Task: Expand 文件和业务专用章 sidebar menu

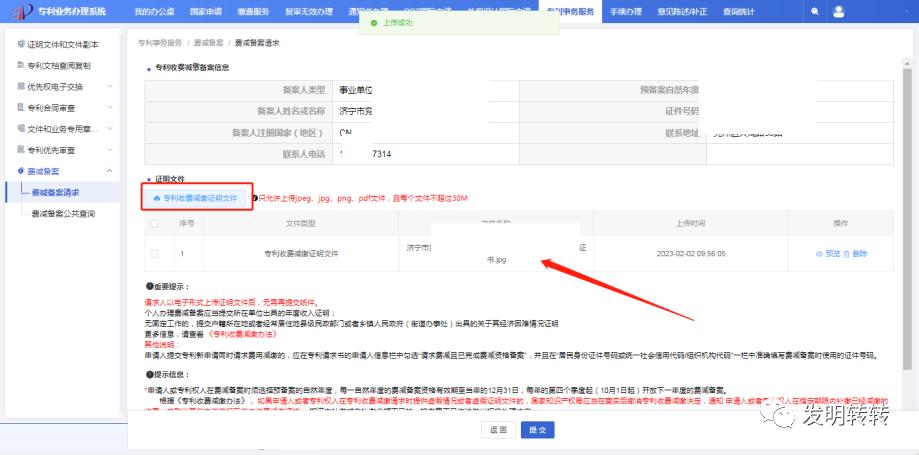Action: (x=110, y=129)
